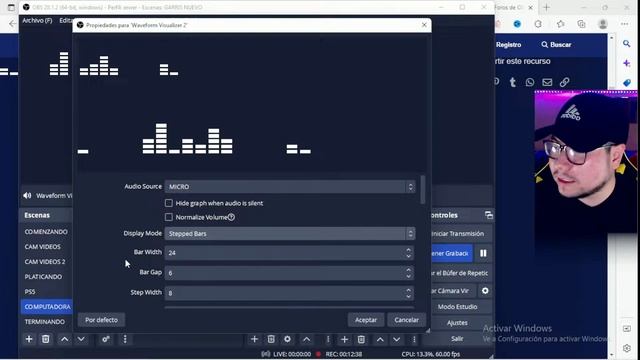Open Edge favorites star icon
Image resolution: width=640 pixels, height=360 pixels.
click(x=560, y=24)
